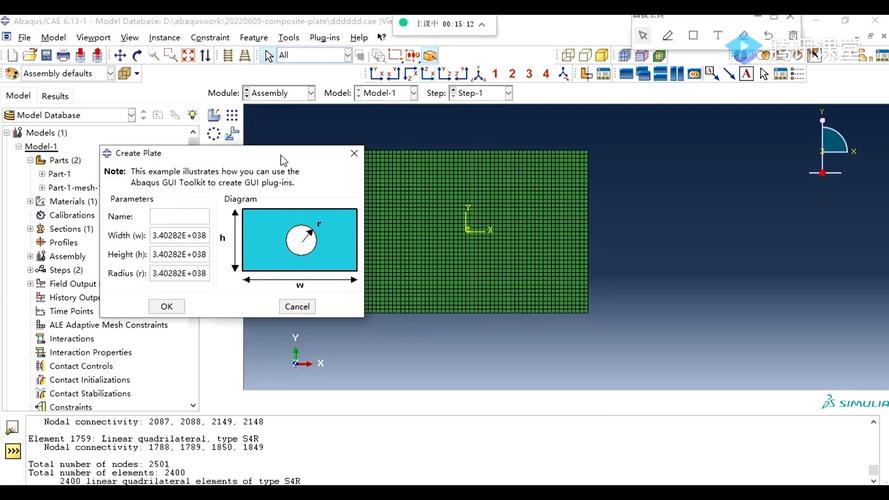Auto-fit the view in viewport

pos(188,56)
